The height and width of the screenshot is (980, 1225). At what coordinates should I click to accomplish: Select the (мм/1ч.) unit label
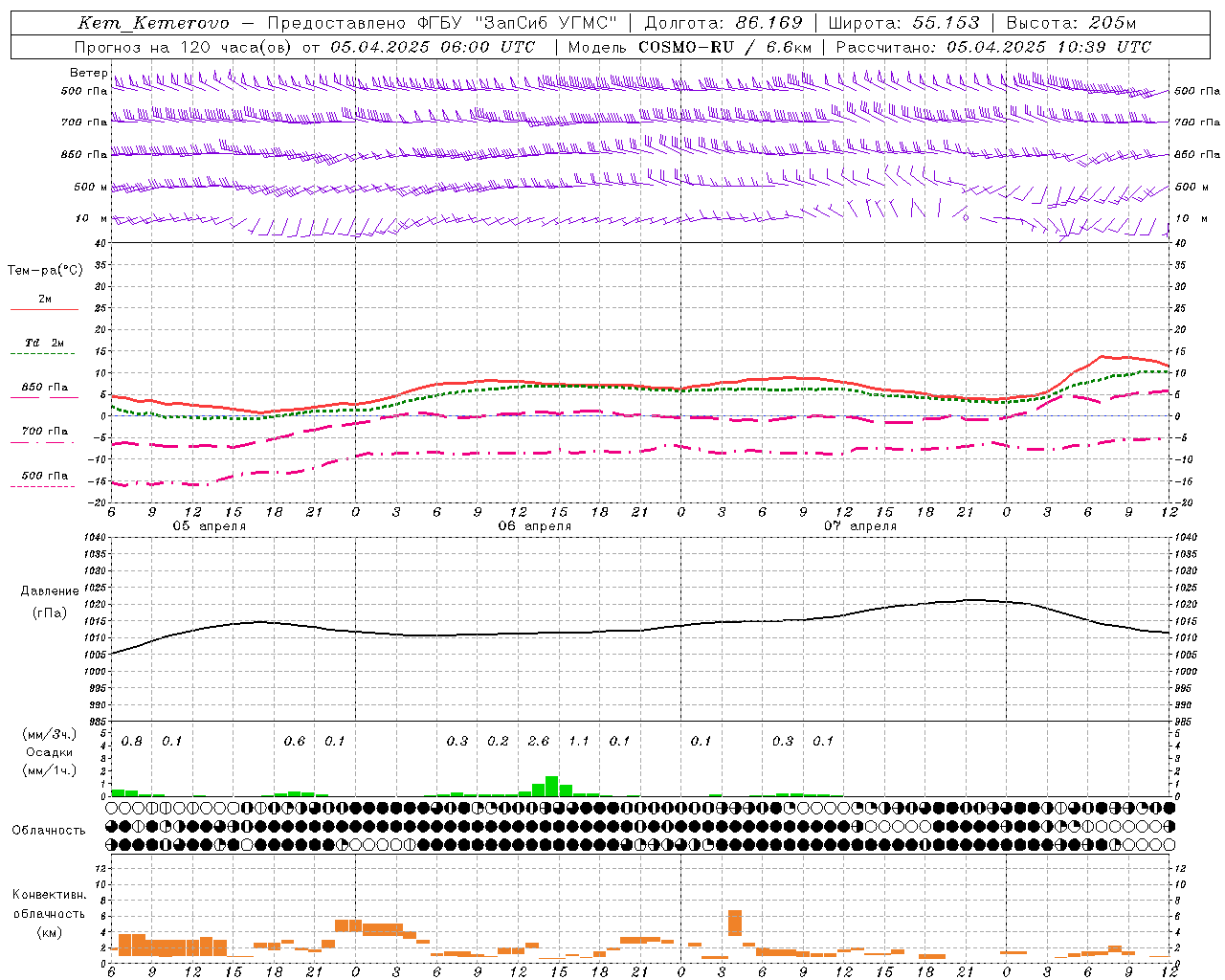[49, 770]
